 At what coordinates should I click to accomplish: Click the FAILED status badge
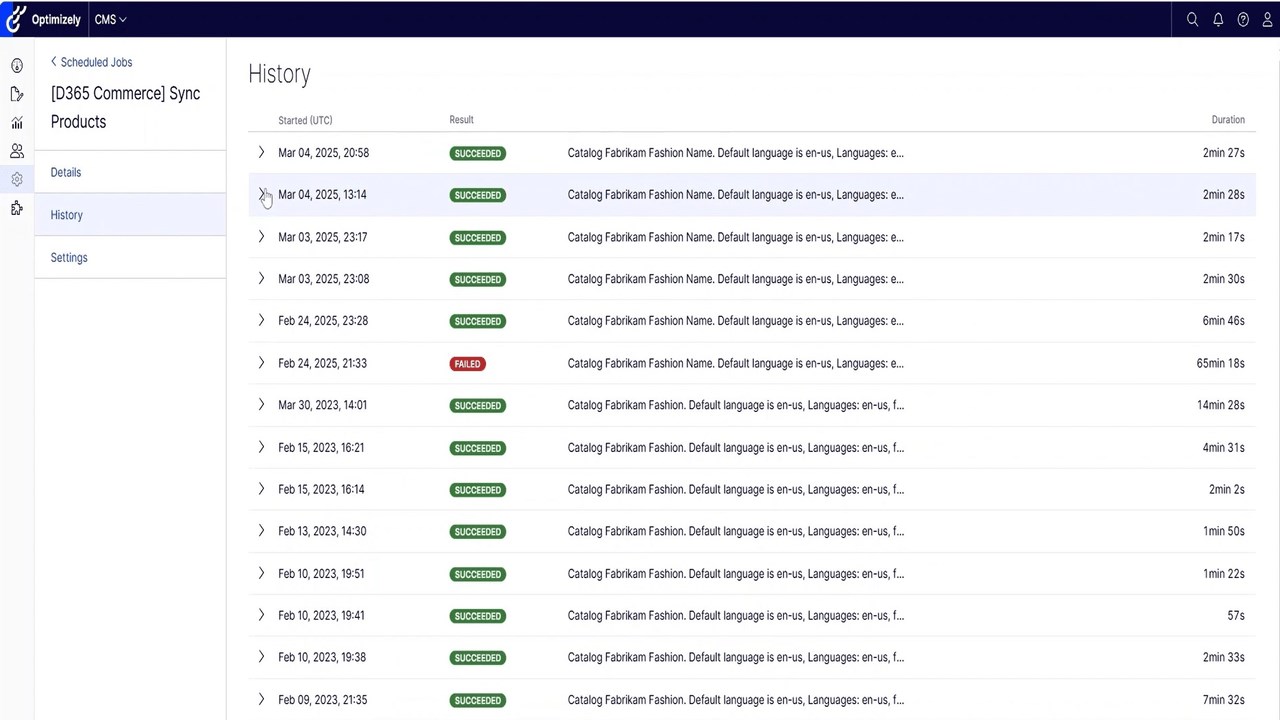click(x=467, y=364)
